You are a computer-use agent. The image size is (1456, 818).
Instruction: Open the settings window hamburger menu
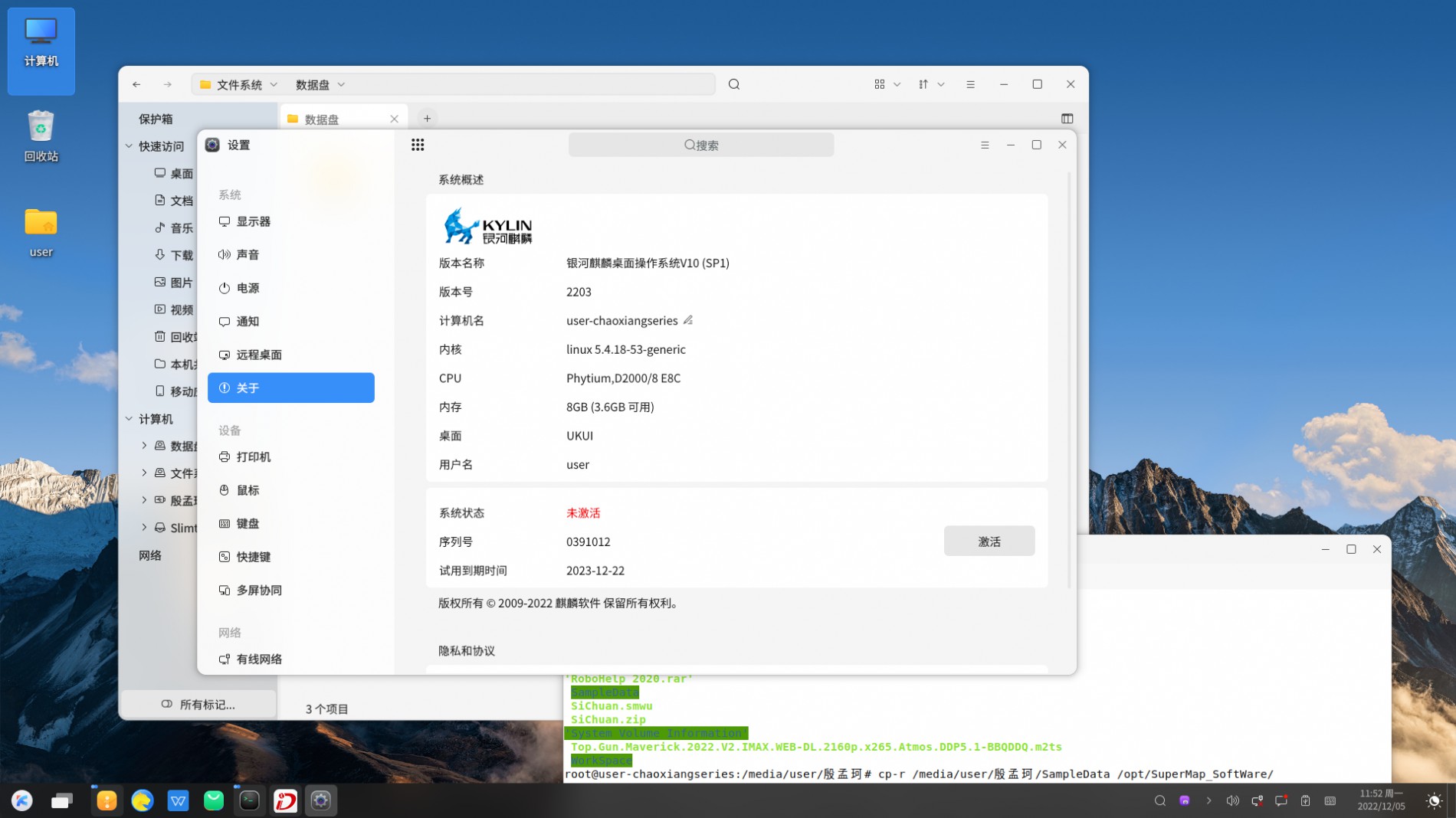coord(985,145)
